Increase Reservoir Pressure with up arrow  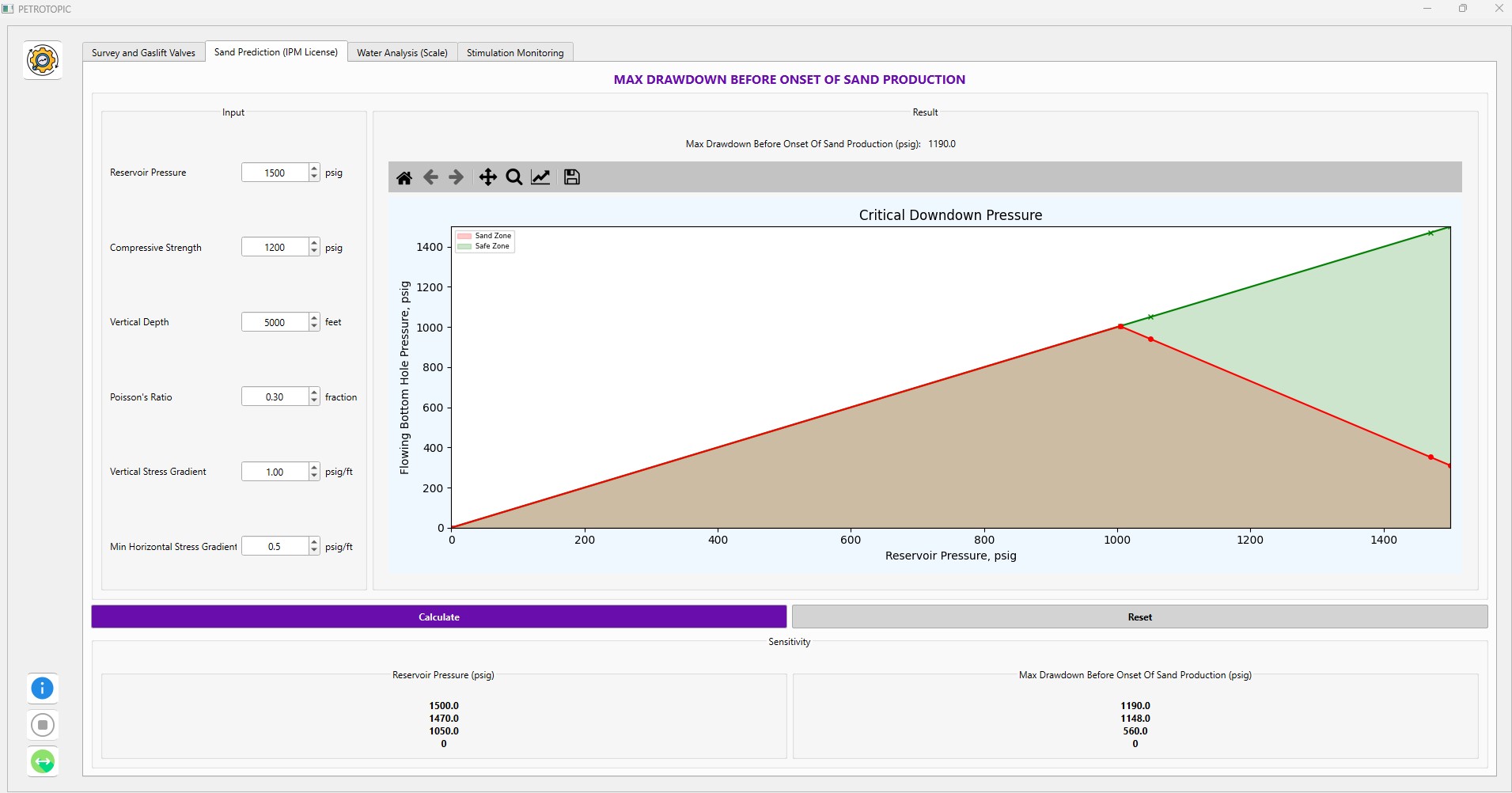tap(314, 169)
